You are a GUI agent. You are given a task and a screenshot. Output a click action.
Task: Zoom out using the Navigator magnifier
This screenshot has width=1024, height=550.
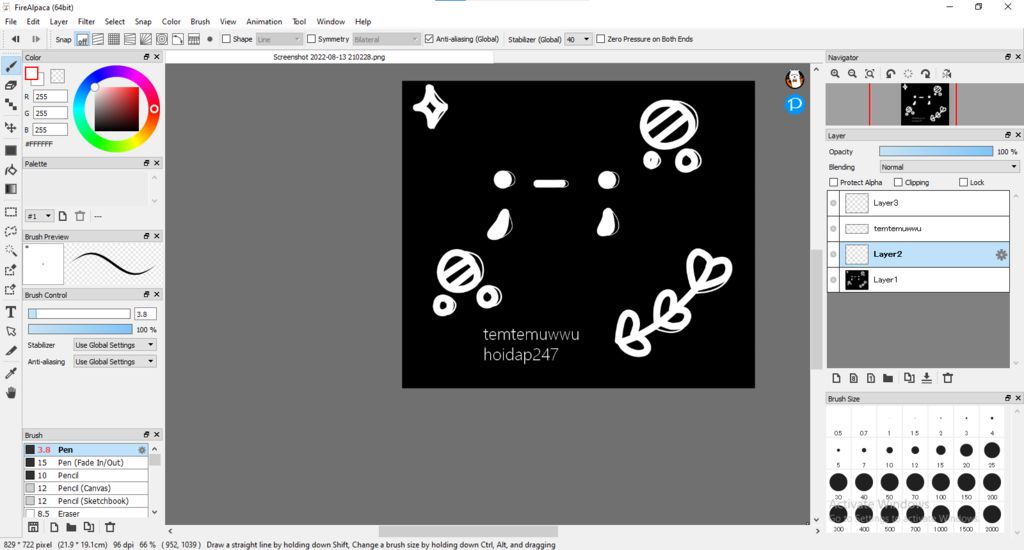point(852,74)
